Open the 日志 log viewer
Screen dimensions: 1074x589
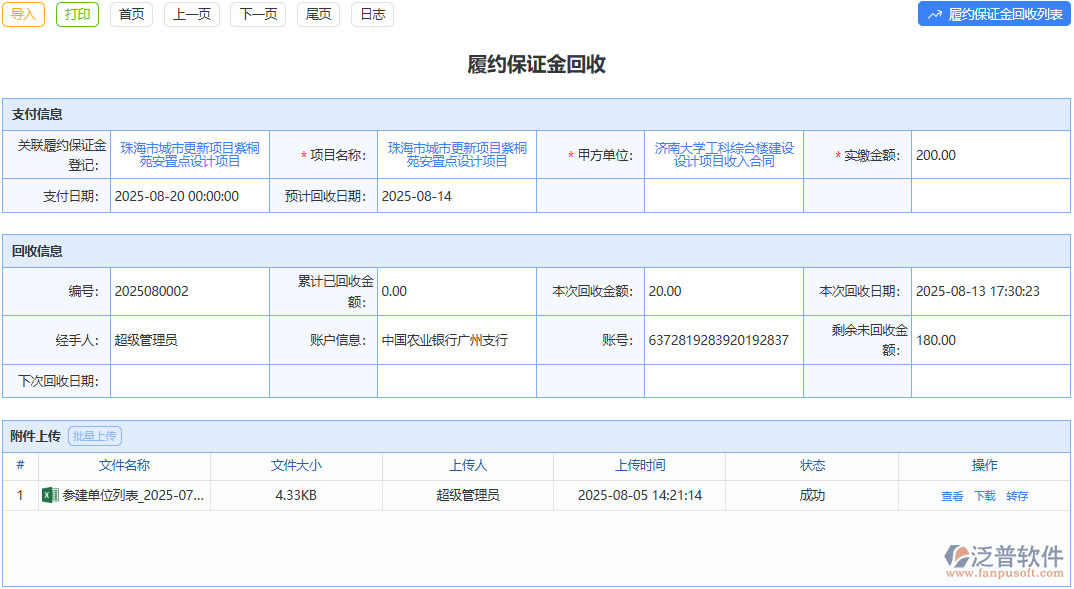tap(372, 15)
